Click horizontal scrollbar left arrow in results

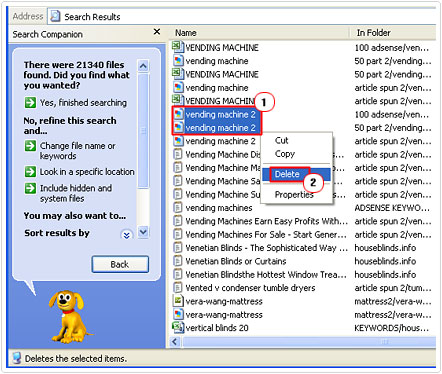click(174, 341)
